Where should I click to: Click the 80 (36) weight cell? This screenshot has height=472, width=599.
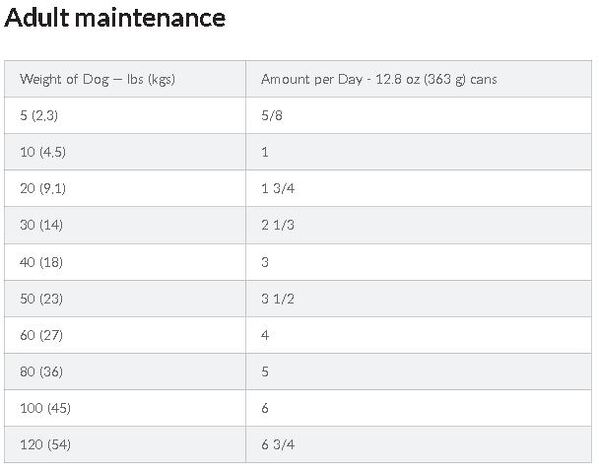(x=125, y=372)
